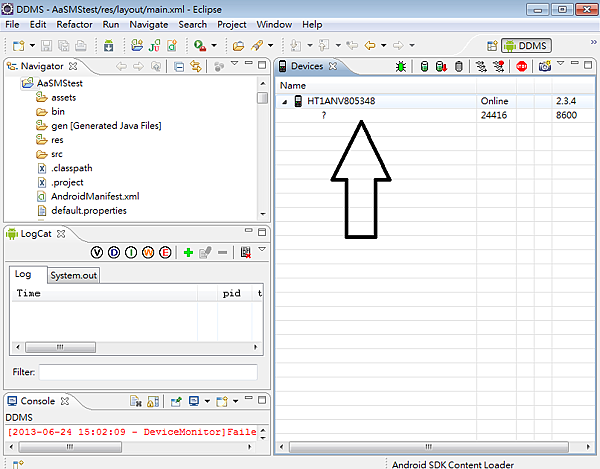Click the New wizard toolbar icon

pos(18,46)
